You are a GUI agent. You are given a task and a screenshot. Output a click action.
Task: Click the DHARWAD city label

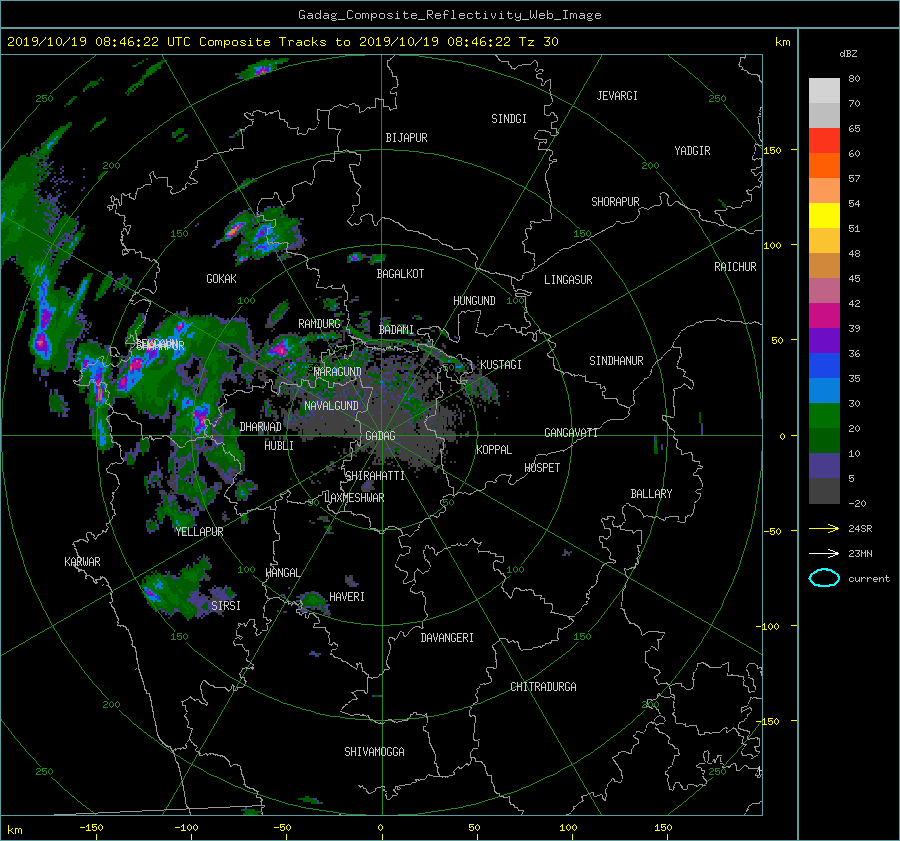click(261, 427)
